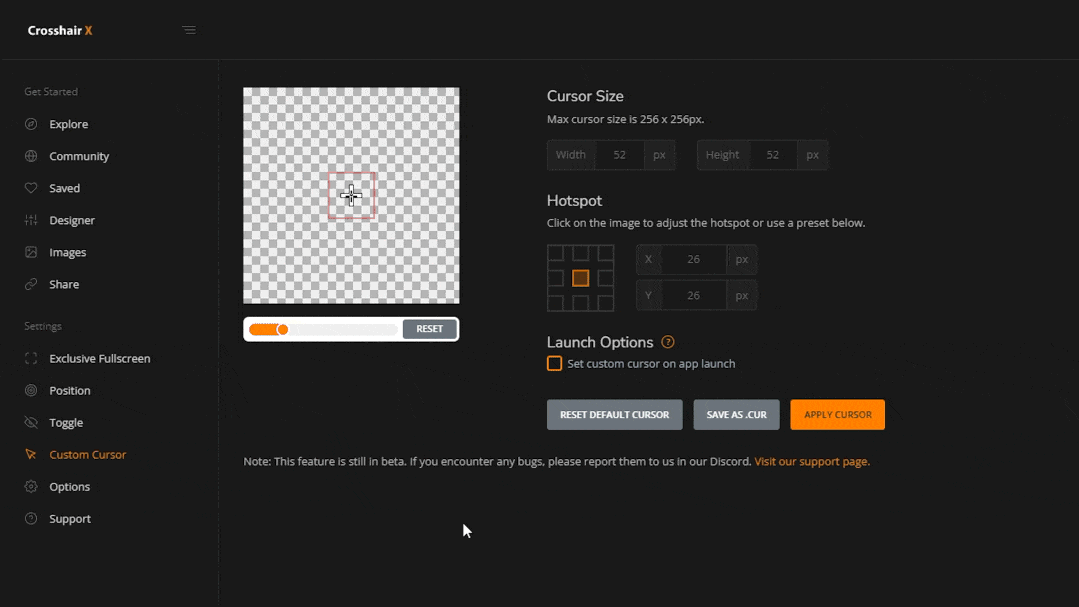Viewport: 1079px width, 607px height.
Task: Collapse the sidebar with hamburger menu icon
Action: coord(189,30)
